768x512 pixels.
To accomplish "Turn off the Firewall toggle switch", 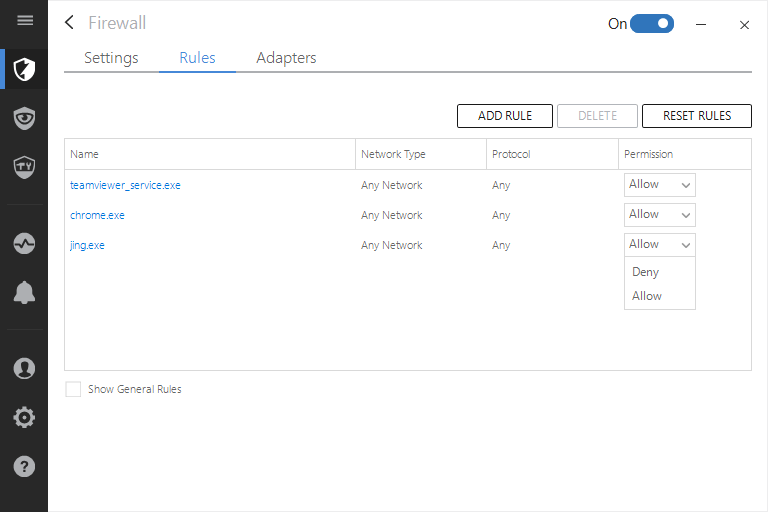I will [x=652, y=23].
